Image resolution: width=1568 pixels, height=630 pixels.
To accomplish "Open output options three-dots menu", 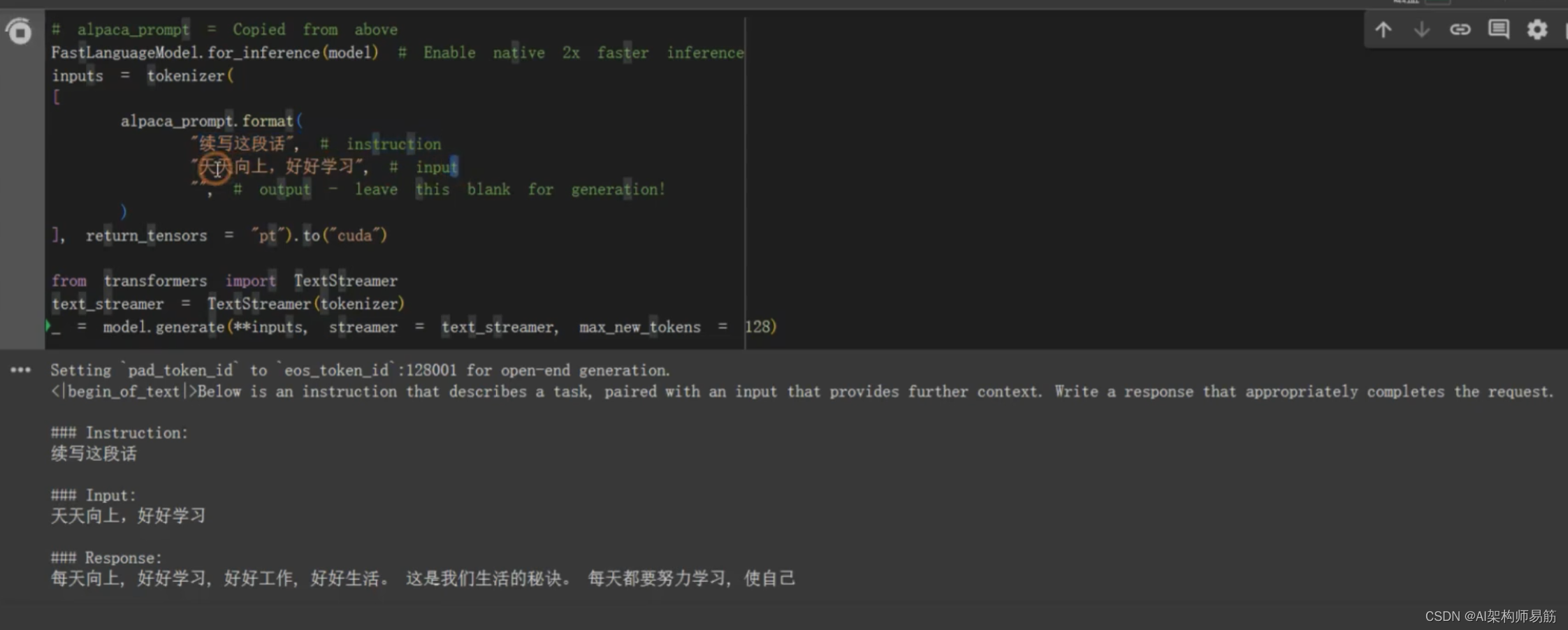I will point(20,370).
